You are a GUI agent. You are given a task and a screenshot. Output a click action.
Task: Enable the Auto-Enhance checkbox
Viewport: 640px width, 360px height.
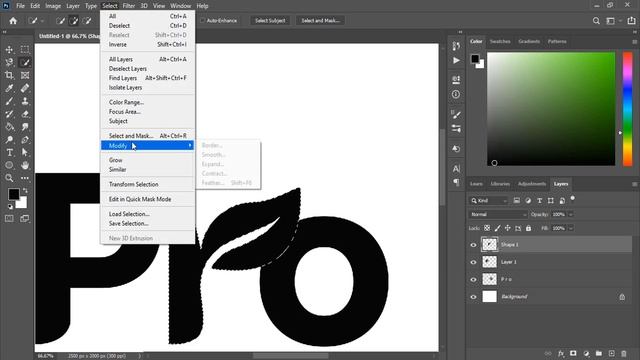tap(202, 20)
